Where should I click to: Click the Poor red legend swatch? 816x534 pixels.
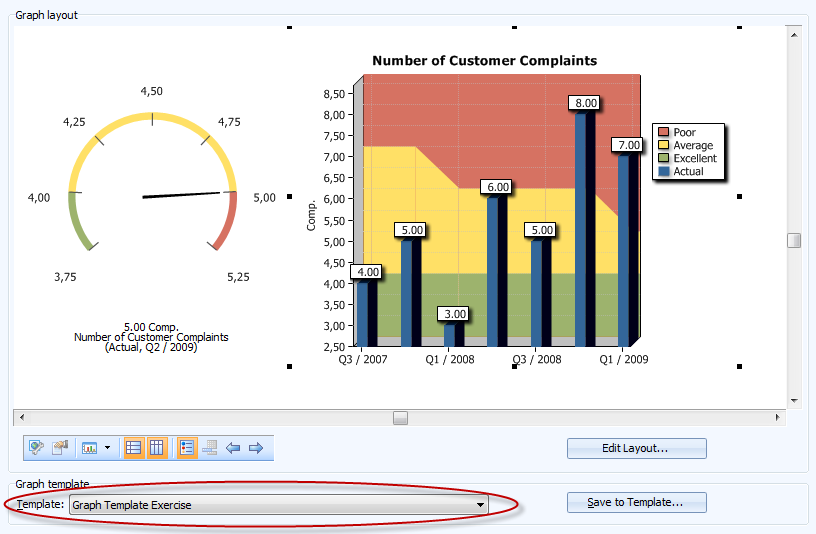pos(663,133)
